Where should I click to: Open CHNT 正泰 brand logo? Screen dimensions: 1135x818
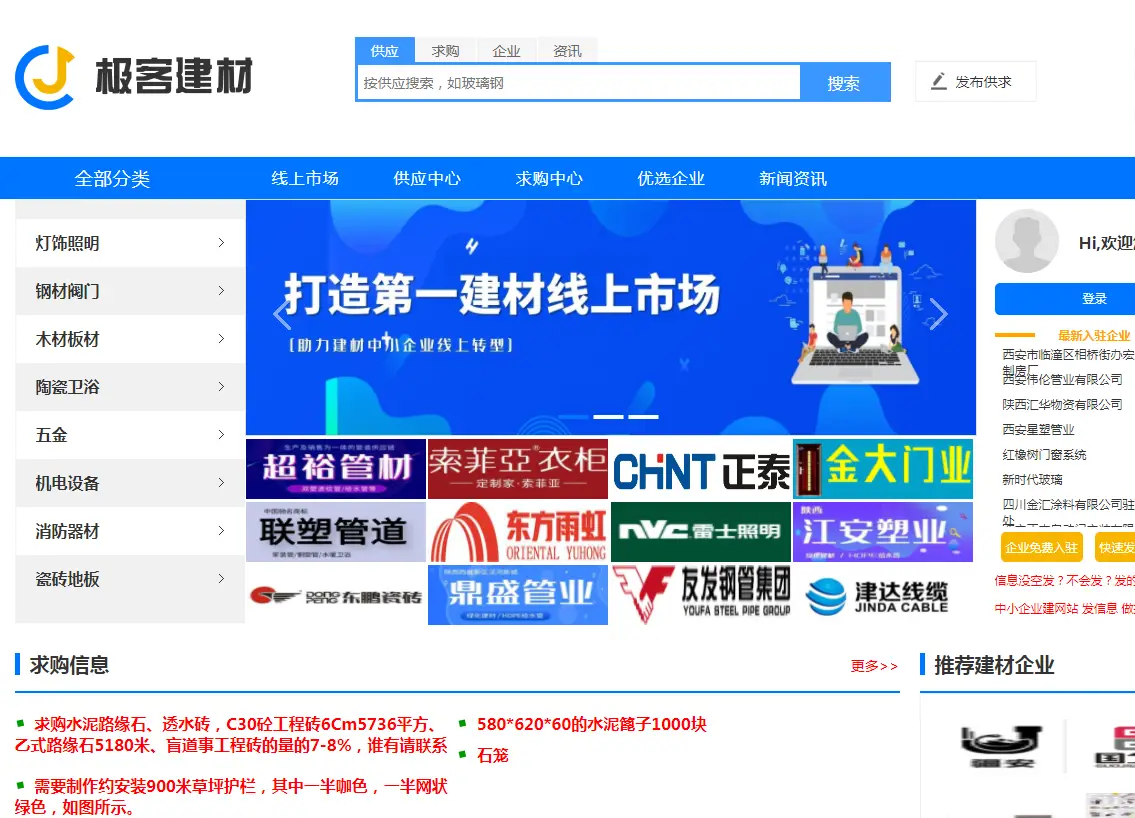click(701, 469)
